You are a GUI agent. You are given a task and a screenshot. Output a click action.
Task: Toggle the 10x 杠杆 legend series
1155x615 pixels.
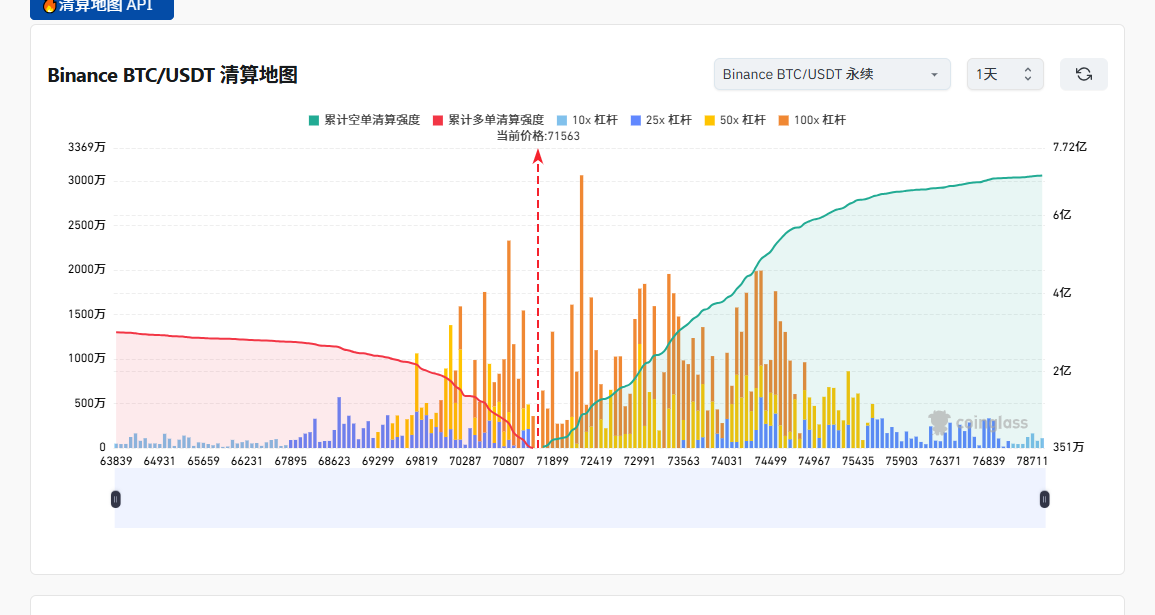[587, 120]
